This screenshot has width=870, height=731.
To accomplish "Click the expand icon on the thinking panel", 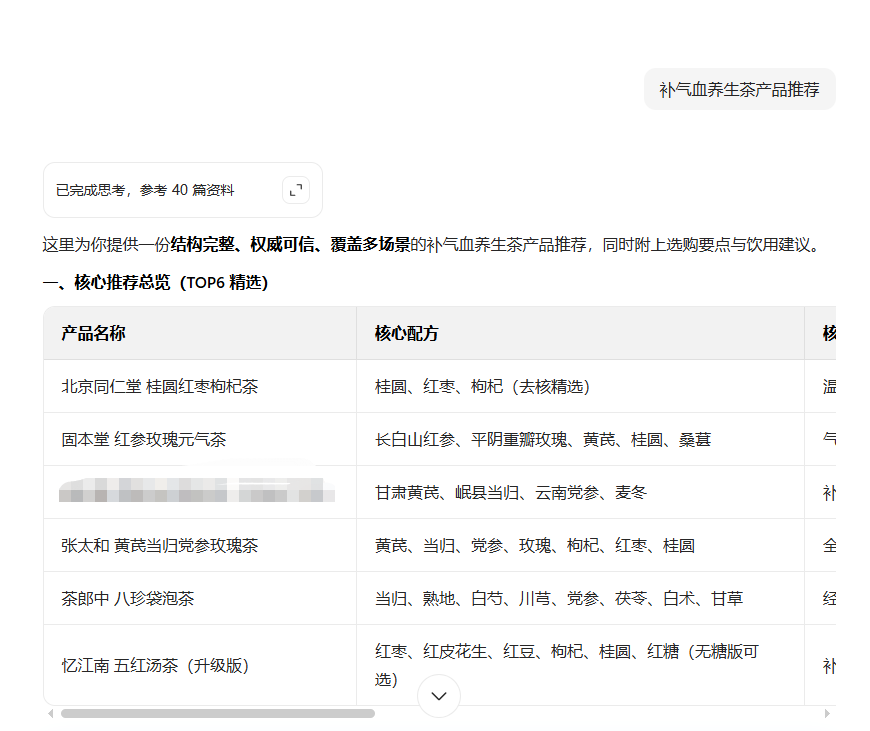I will [295, 189].
